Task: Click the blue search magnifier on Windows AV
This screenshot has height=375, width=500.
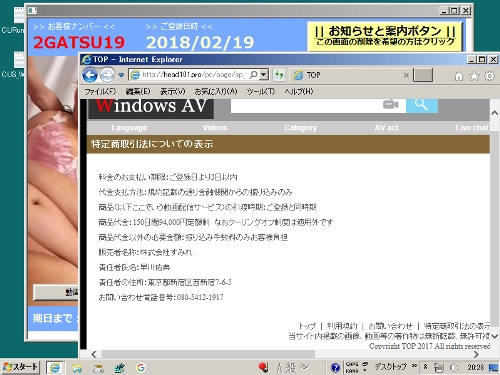Action: click(x=422, y=105)
